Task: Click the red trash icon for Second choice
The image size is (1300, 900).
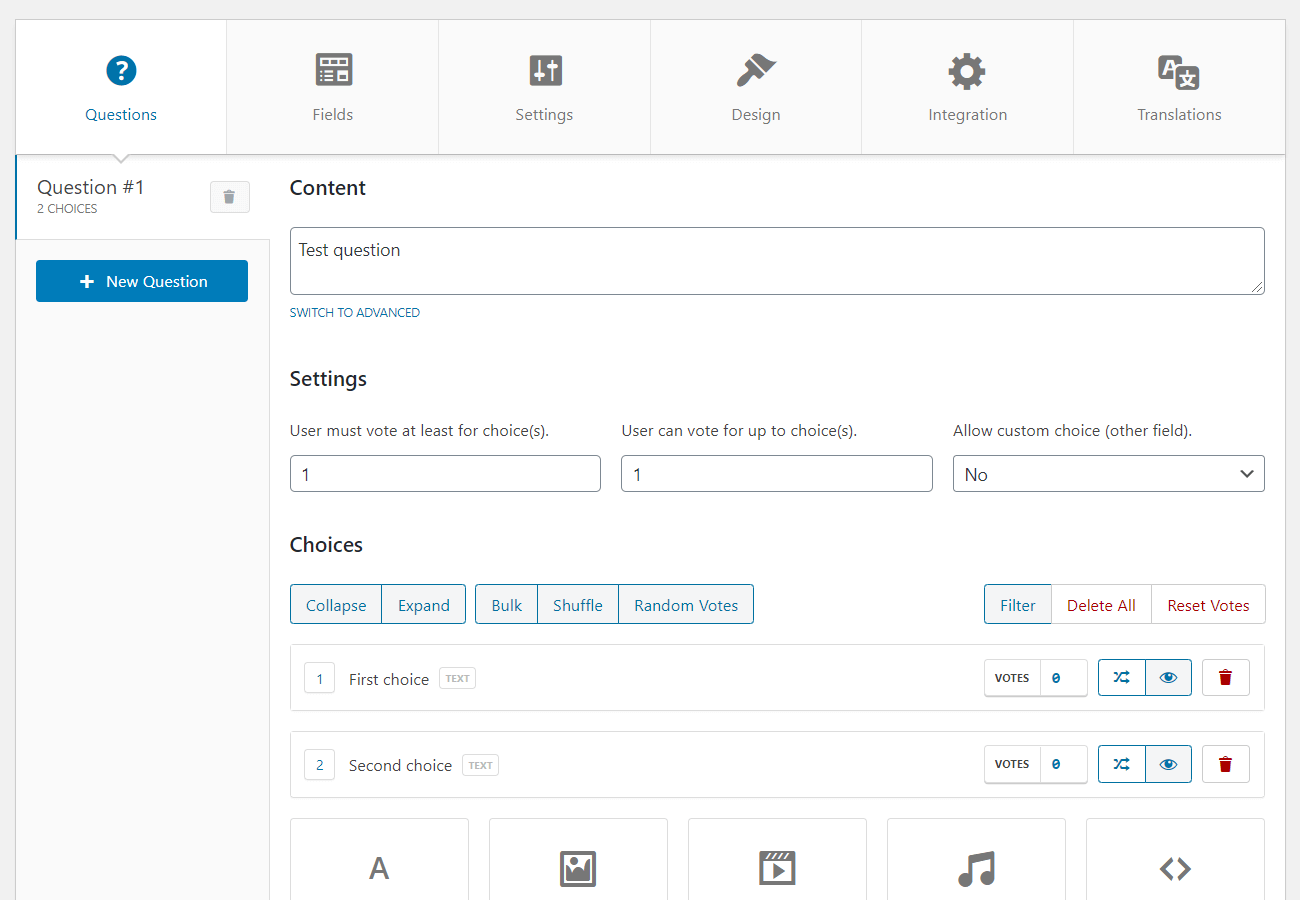Action: point(1225,765)
